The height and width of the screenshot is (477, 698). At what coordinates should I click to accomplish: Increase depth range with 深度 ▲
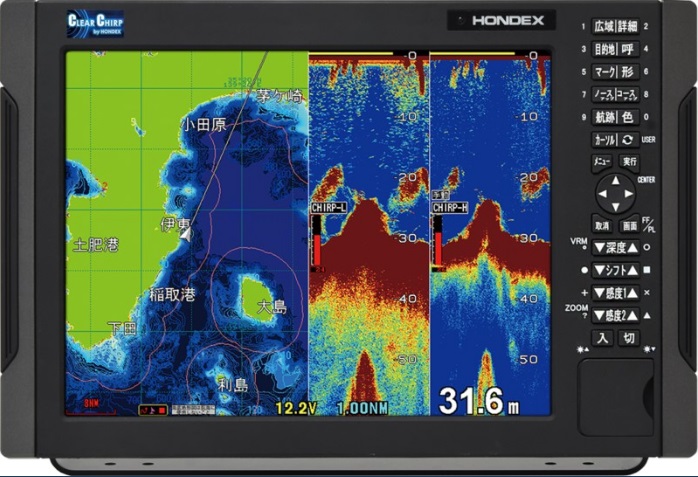tap(633, 247)
